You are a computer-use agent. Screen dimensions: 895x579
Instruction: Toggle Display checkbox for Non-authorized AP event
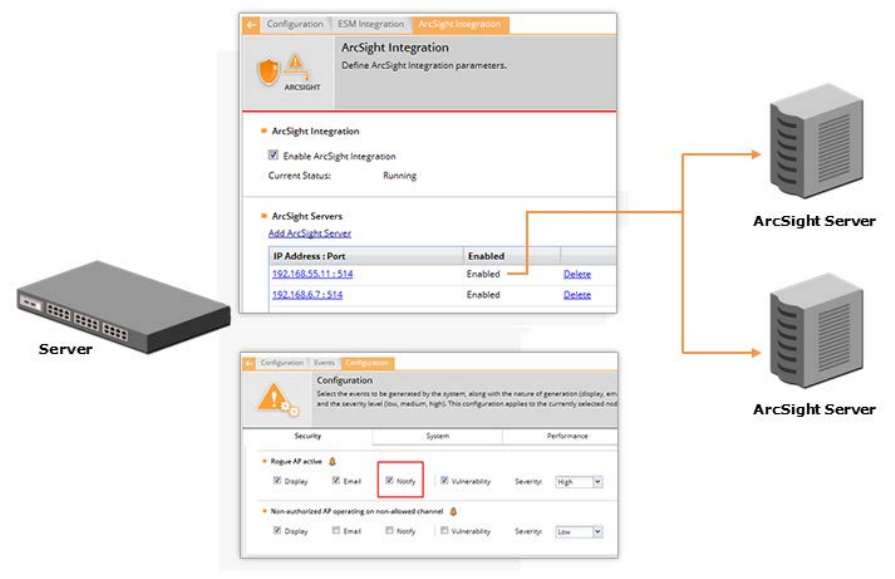pyautogui.click(x=277, y=530)
